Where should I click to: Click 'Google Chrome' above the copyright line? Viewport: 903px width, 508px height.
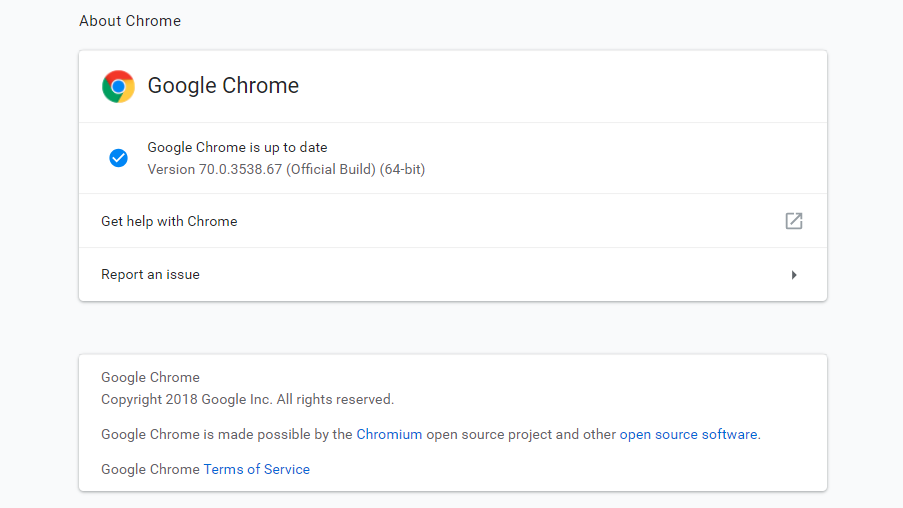tap(150, 377)
